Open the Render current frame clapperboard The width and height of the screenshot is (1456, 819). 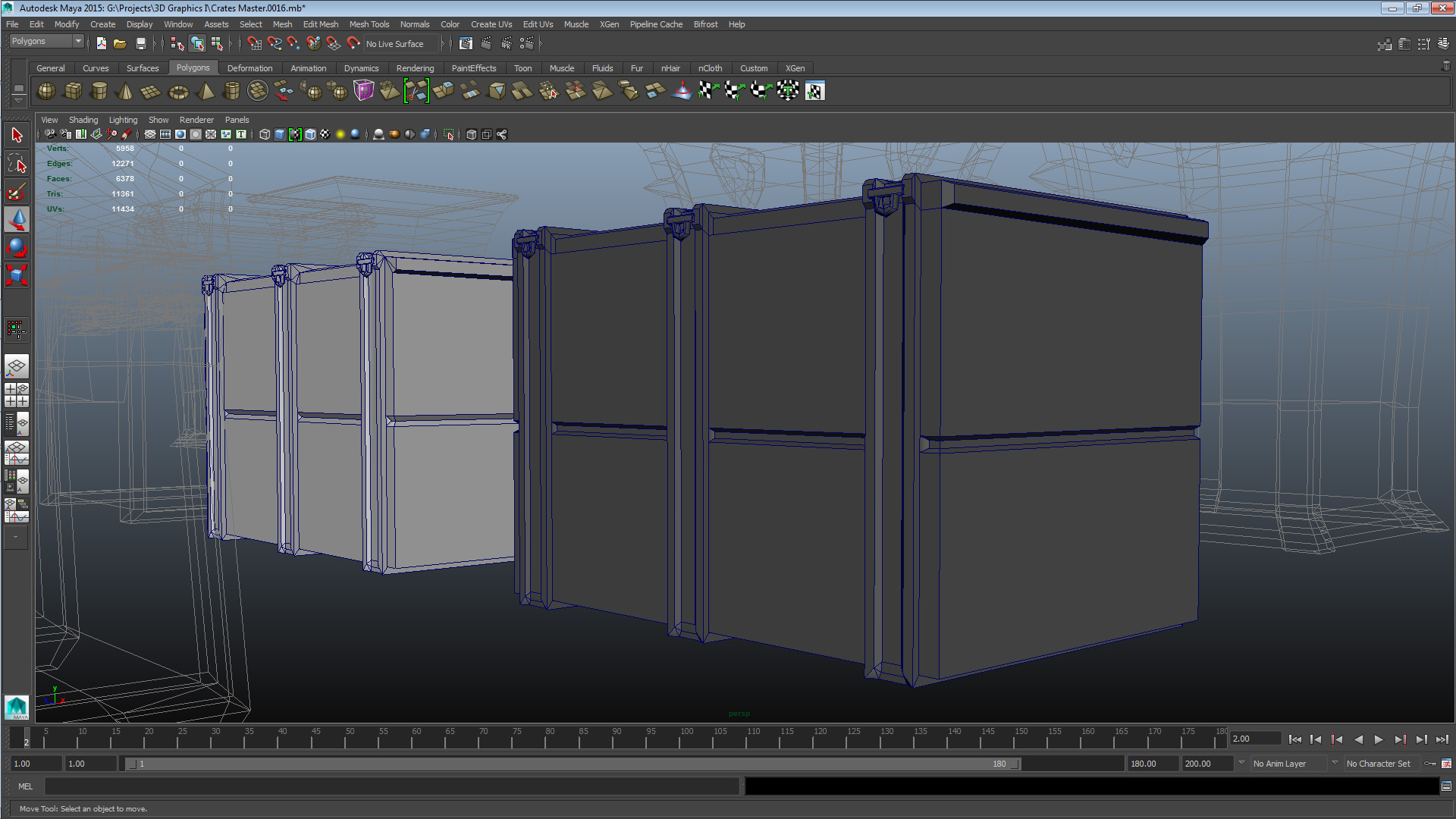485,44
